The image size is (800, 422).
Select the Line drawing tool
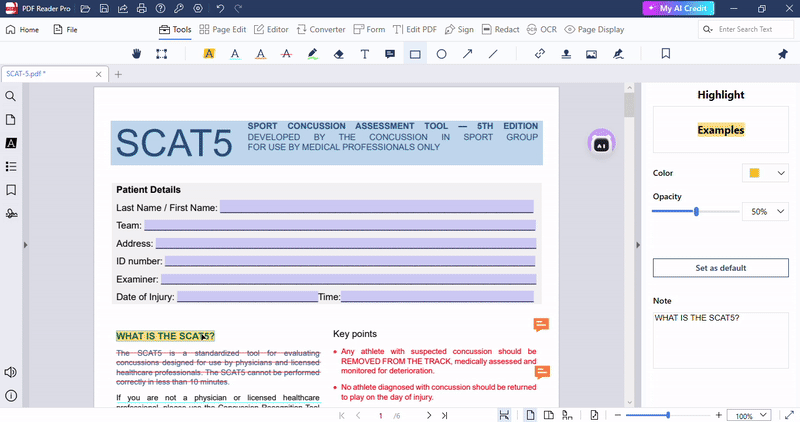coord(493,54)
